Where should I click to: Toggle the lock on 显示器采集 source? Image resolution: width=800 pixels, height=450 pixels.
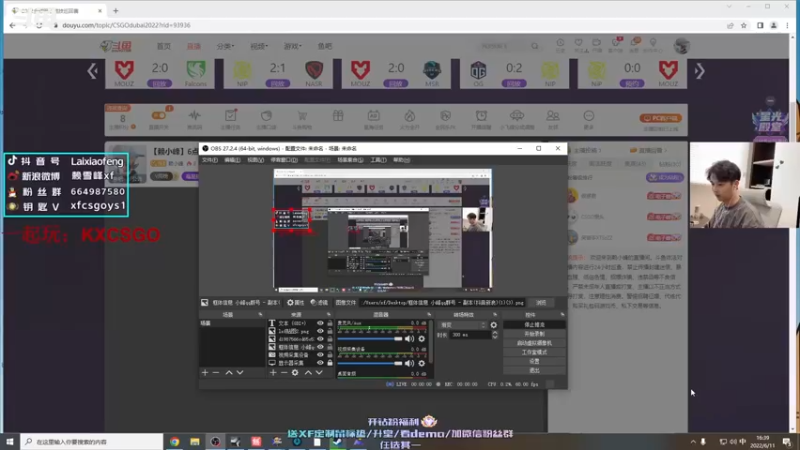tap(330, 363)
